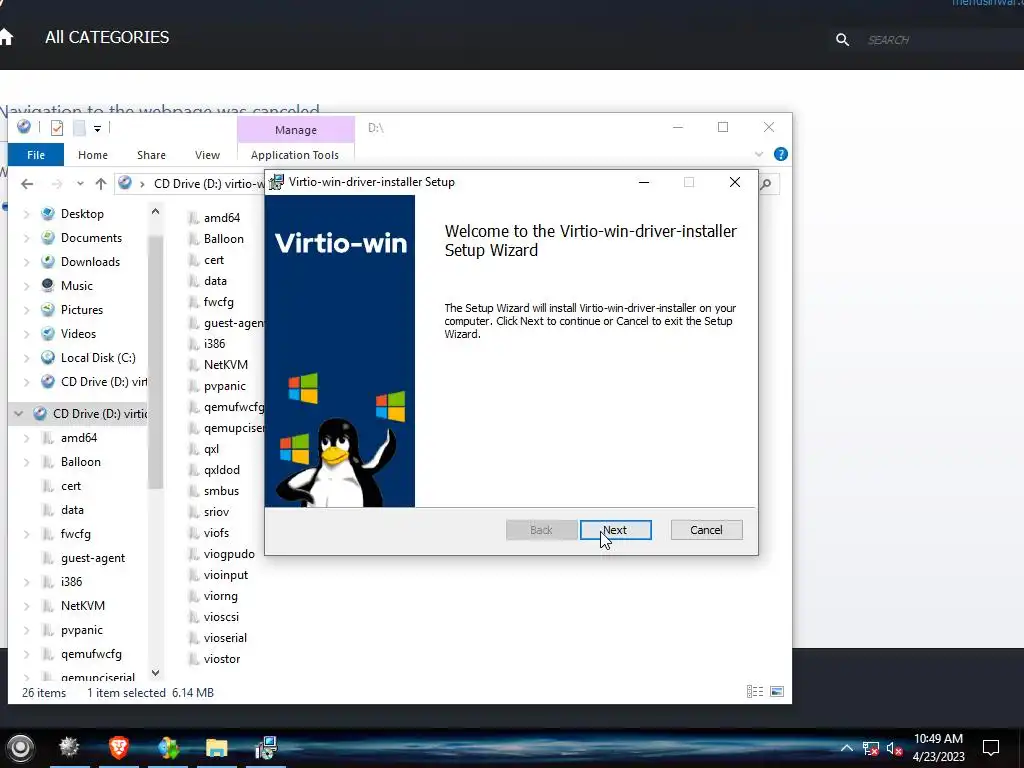Select Pictures in navigation pane
This screenshot has width=1024, height=768.
coord(82,310)
